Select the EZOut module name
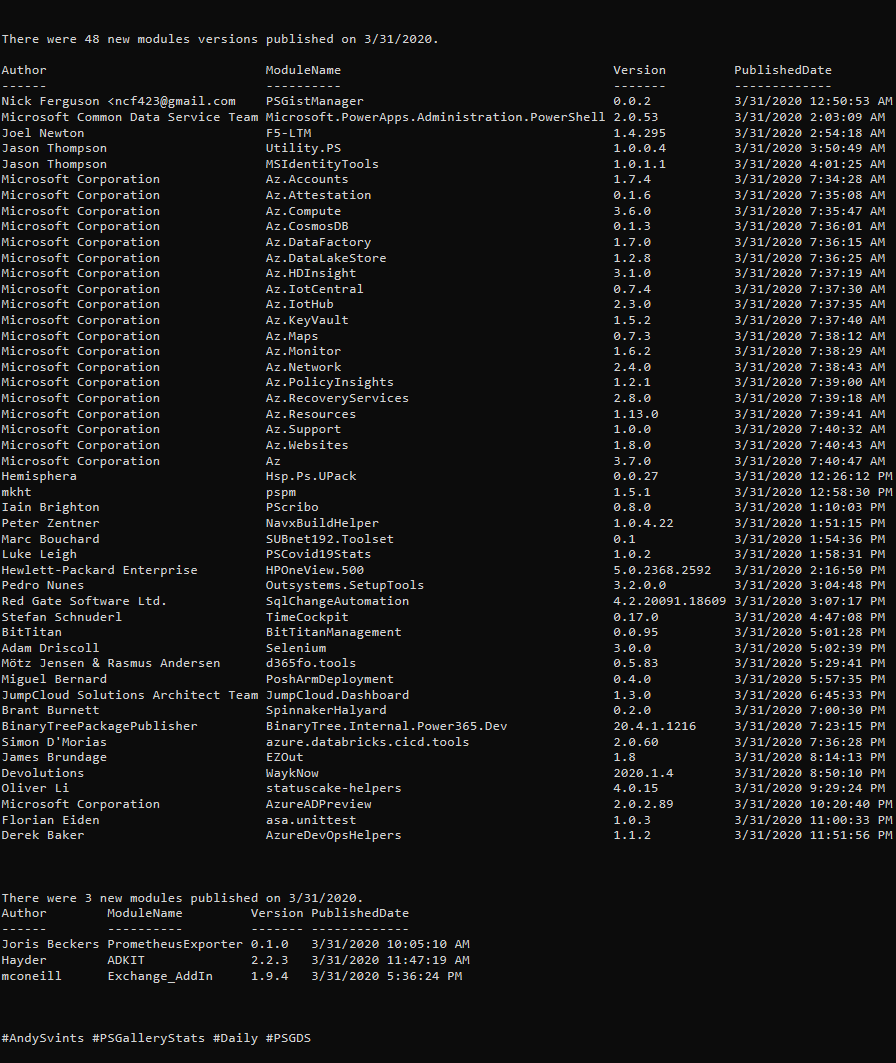The image size is (896, 1063). (285, 757)
